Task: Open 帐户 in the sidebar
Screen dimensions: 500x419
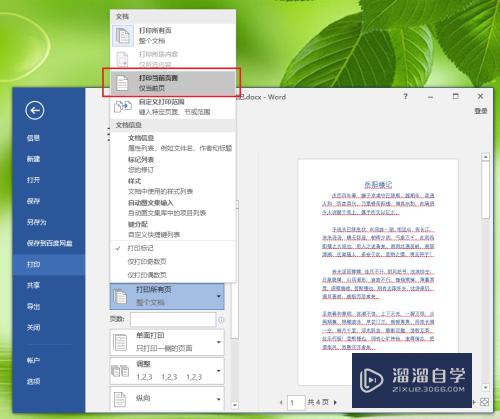Action: 33,360
